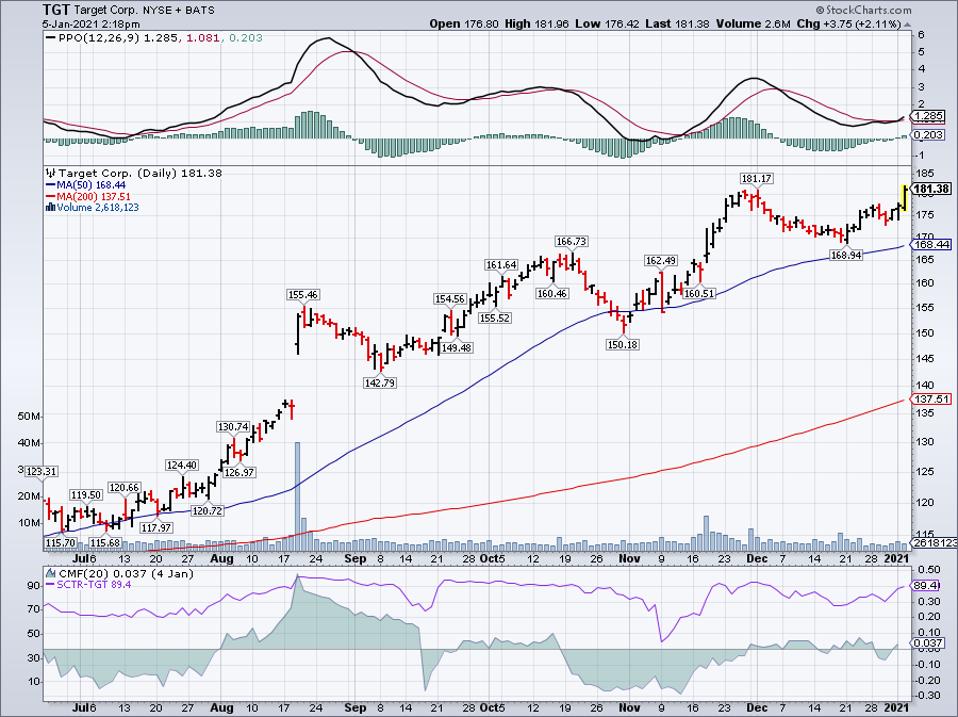Image resolution: width=958 pixels, height=717 pixels.
Task: Click the 137.51 moving average tag on right axis
Action: click(x=931, y=399)
